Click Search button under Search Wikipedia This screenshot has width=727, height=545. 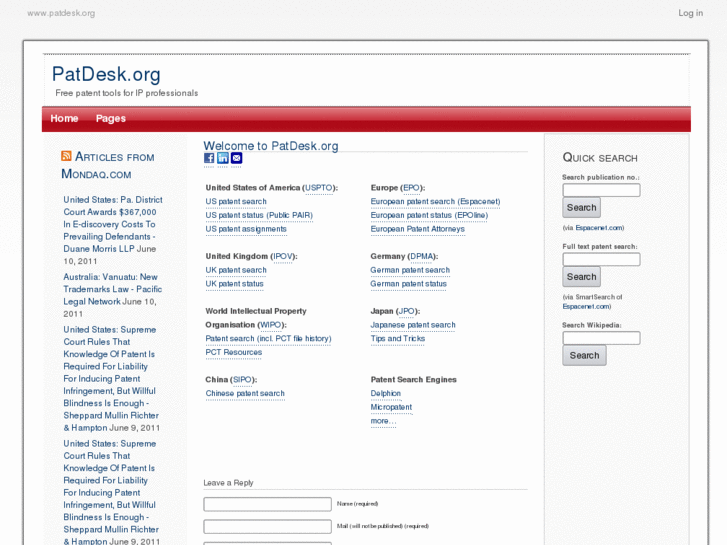pyautogui.click(x=584, y=355)
